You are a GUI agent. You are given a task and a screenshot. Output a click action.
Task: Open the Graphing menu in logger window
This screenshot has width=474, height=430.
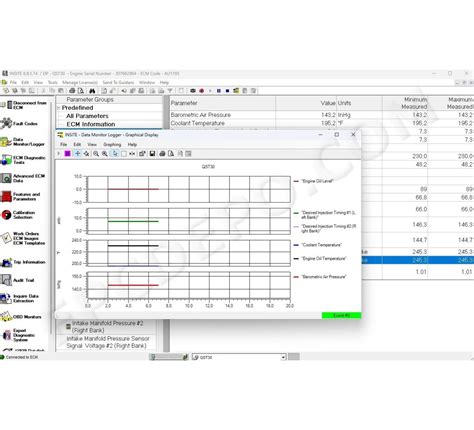pos(112,145)
